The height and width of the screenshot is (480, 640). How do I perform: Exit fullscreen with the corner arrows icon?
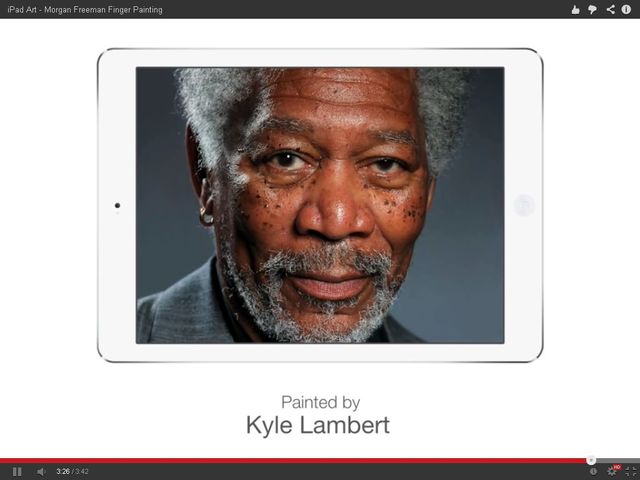point(631,472)
